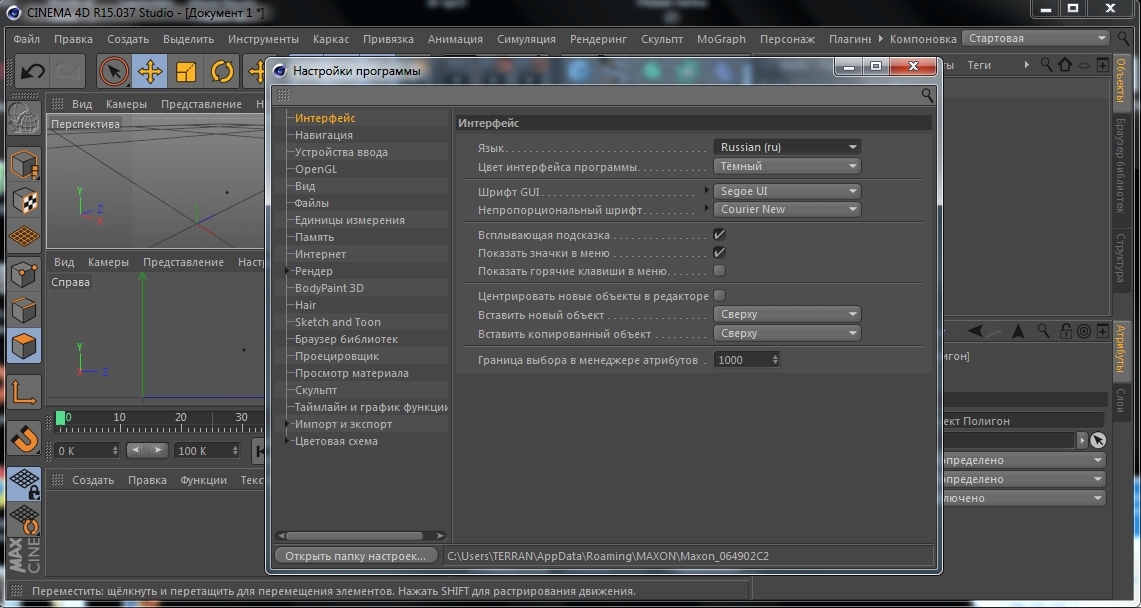This screenshot has height=608, width=1141.
Task: Open the Стартовая layout dropdown
Action: (x=1036, y=39)
